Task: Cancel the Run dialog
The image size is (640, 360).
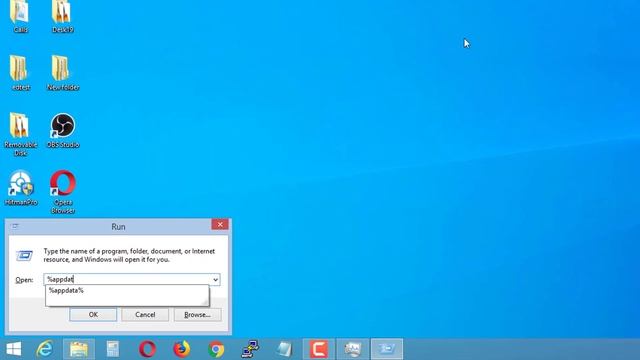Action: 145,315
